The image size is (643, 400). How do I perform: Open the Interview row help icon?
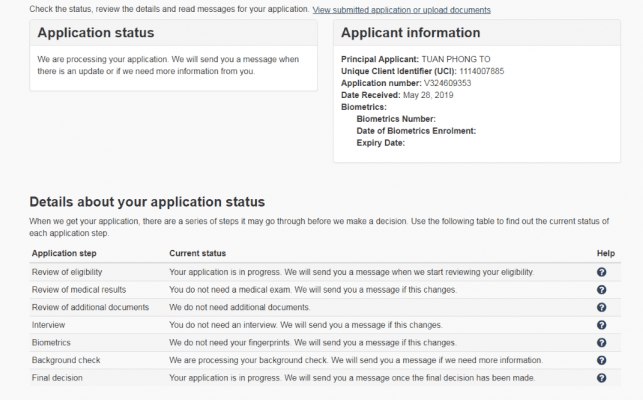(601, 325)
